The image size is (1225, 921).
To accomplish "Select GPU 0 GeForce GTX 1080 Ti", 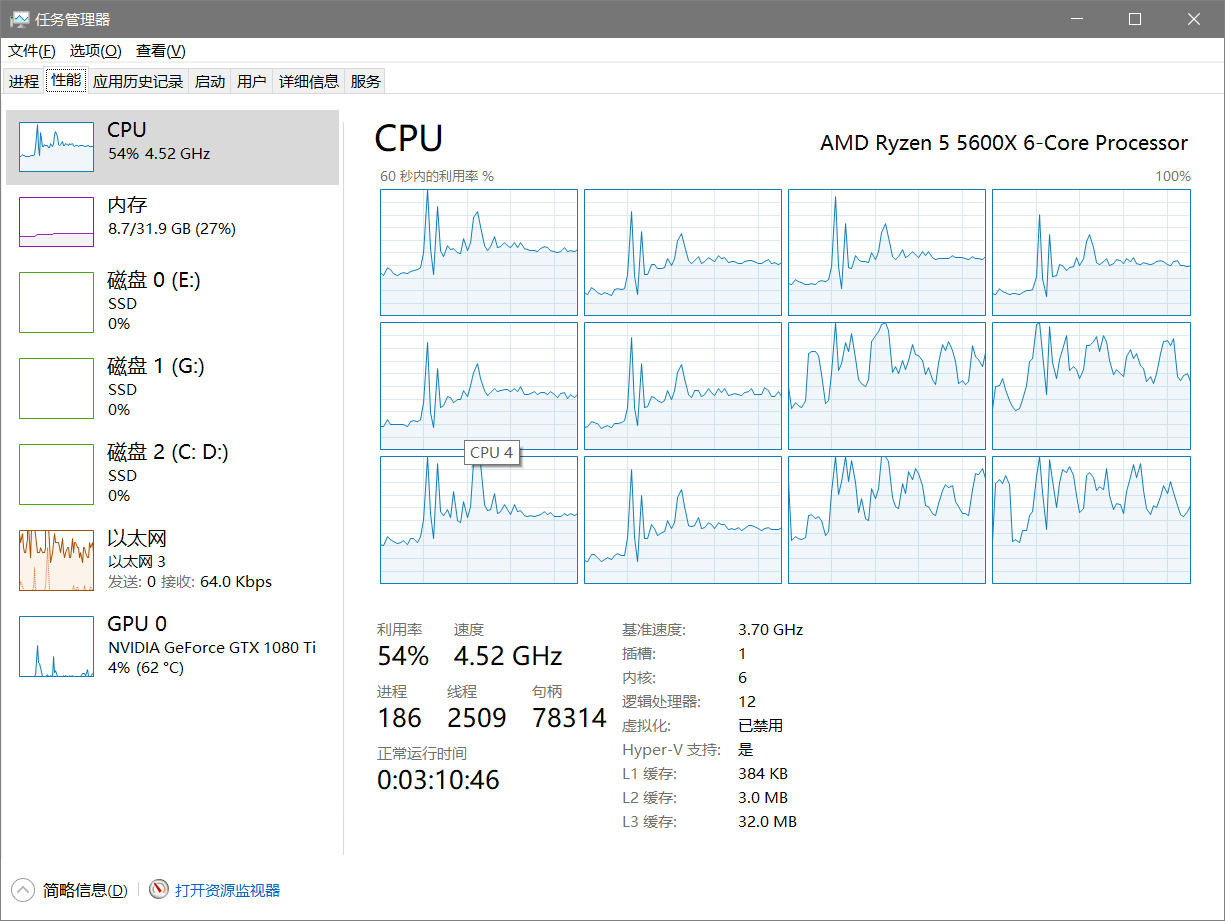I will coord(56,646).
